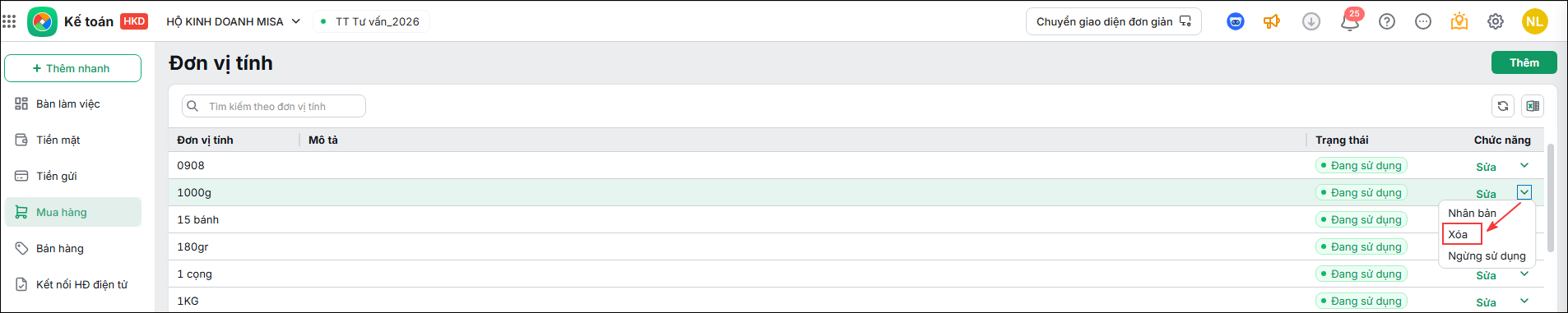This screenshot has width=1568, height=313.
Task: Focus the unit search input field
Action: pyautogui.click(x=274, y=106)
